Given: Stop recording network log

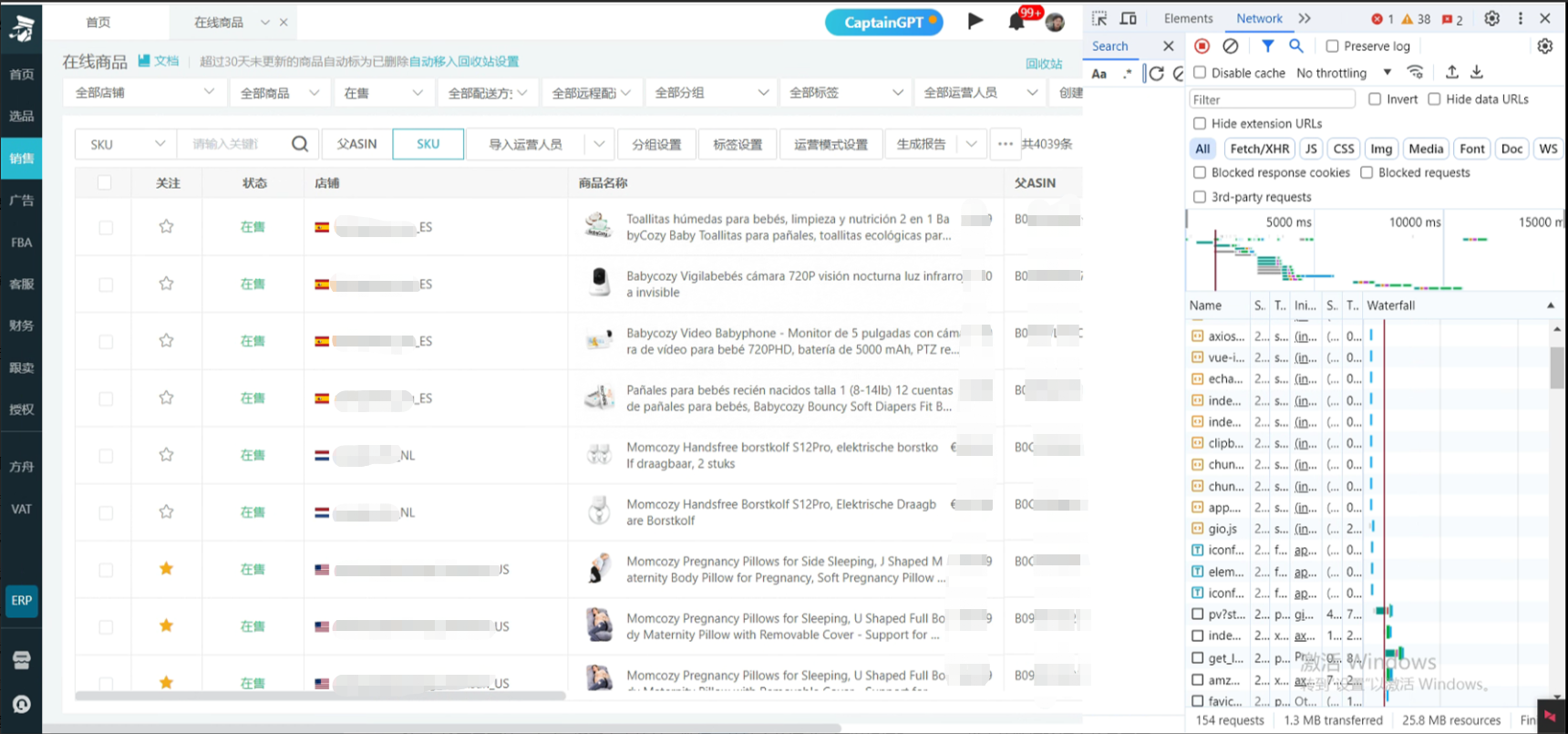Looking at the screenshot, I should click(1202, 46).
